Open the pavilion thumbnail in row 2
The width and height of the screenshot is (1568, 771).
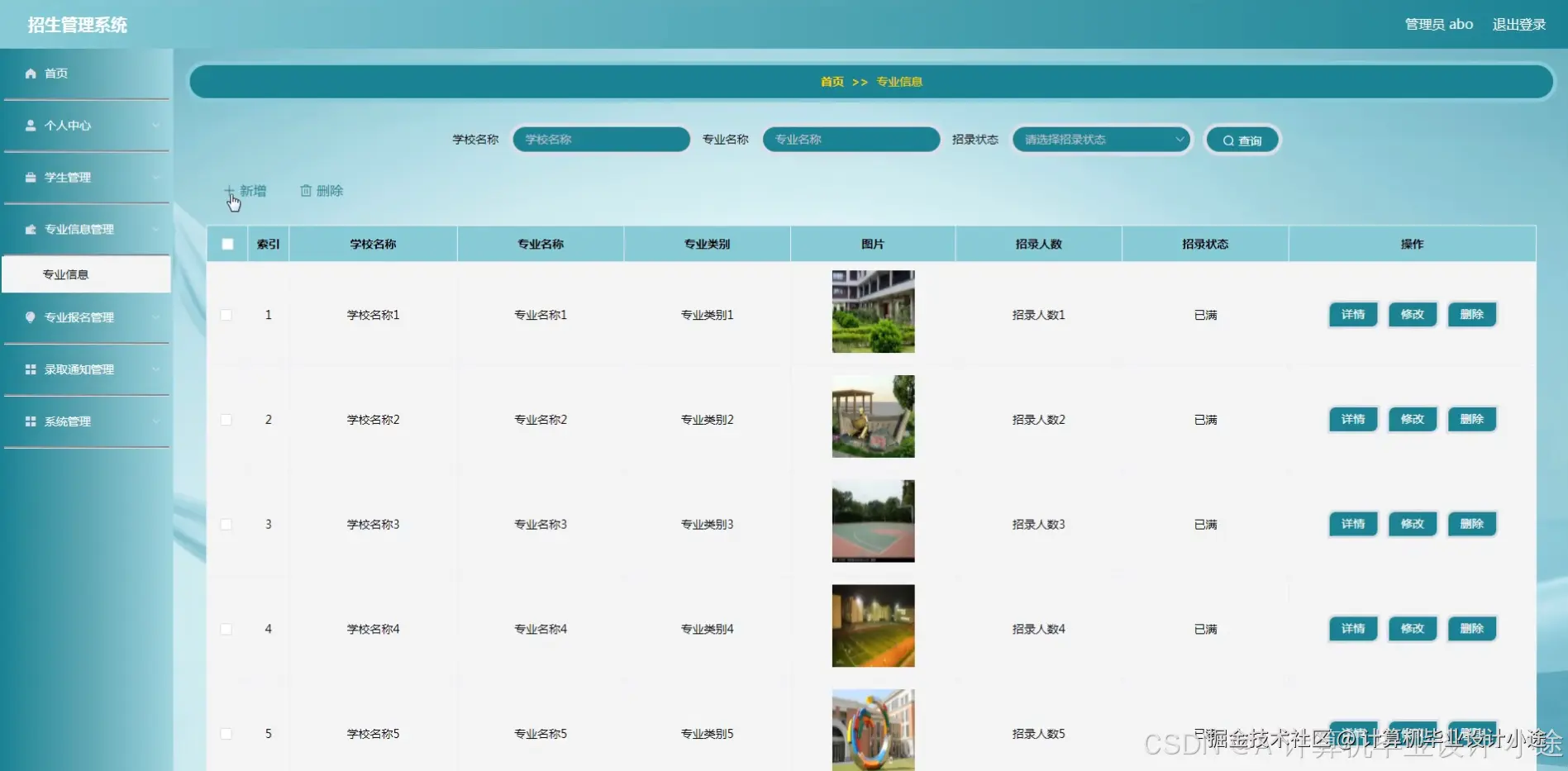click(873, 416)
